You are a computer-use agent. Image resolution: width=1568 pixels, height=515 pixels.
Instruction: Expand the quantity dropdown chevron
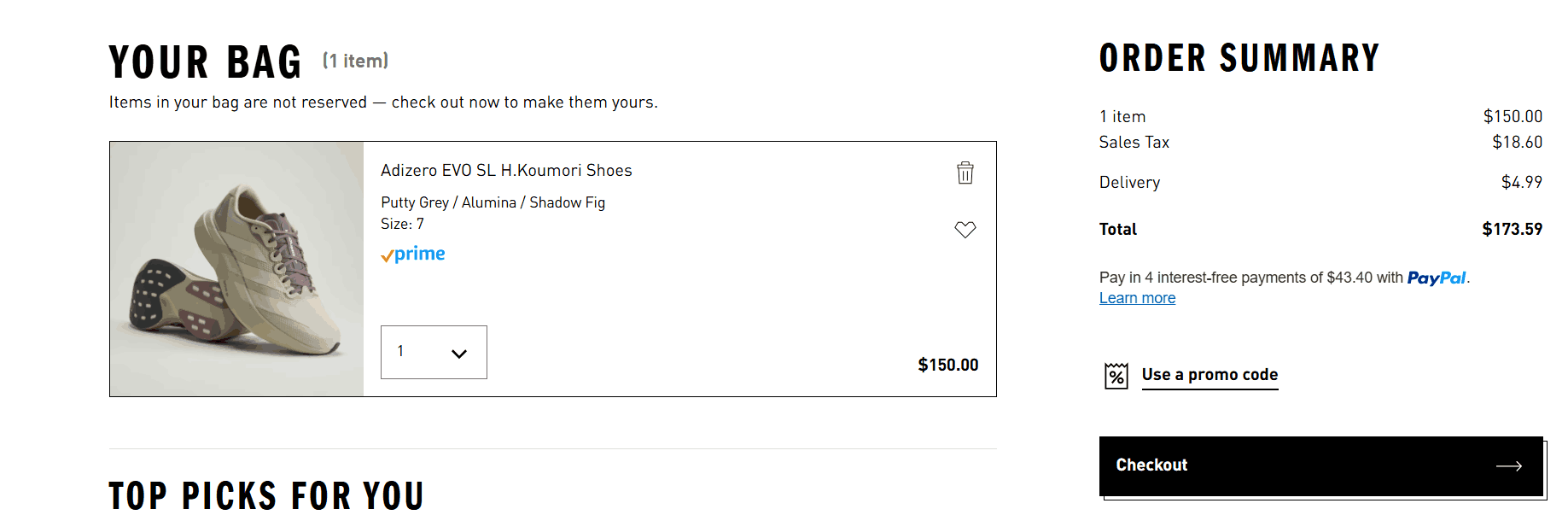459,353
